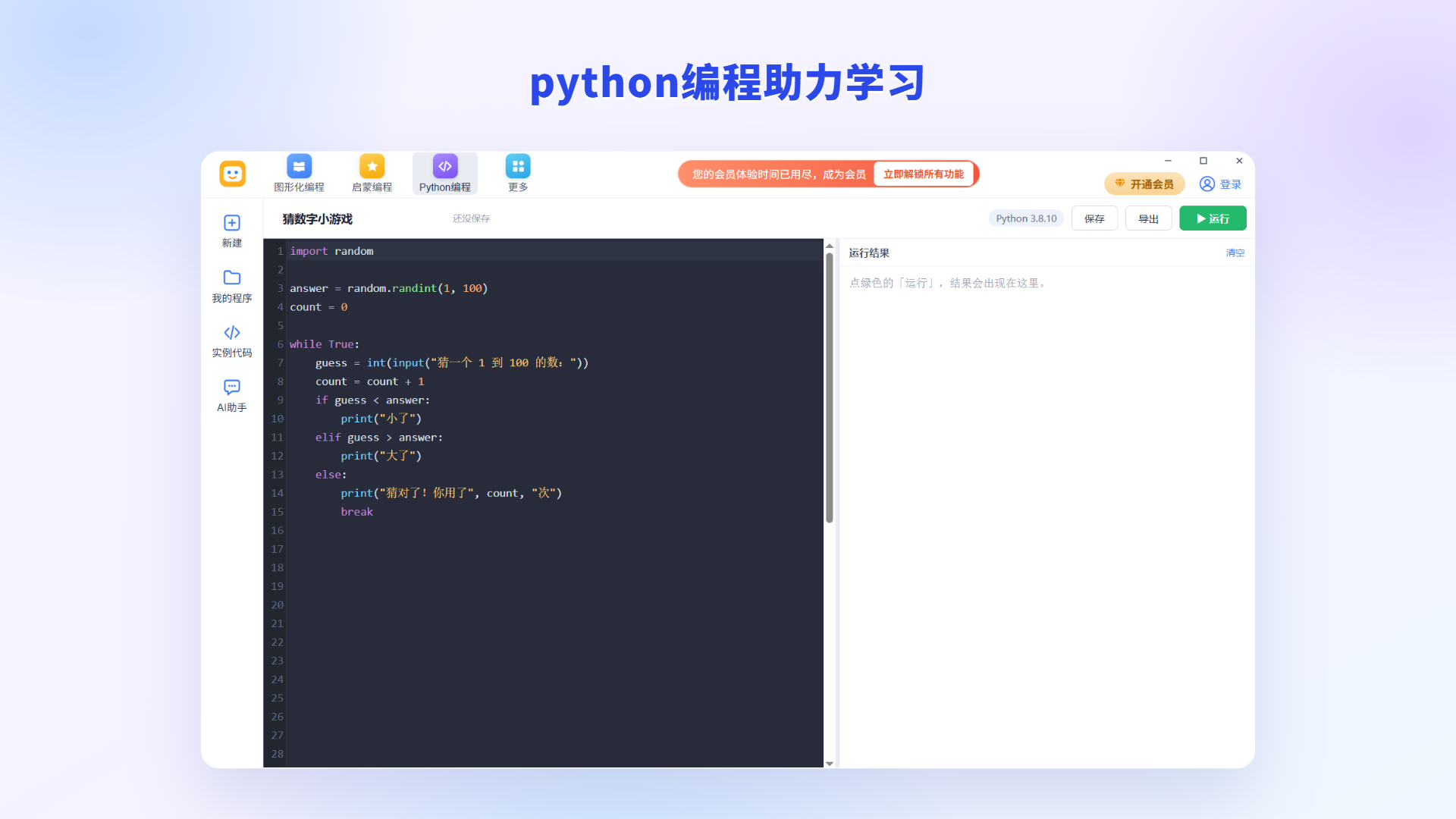
Task: Click the output placeholder text 点绿色的「运行」
Action: click(x=948, y=283)
